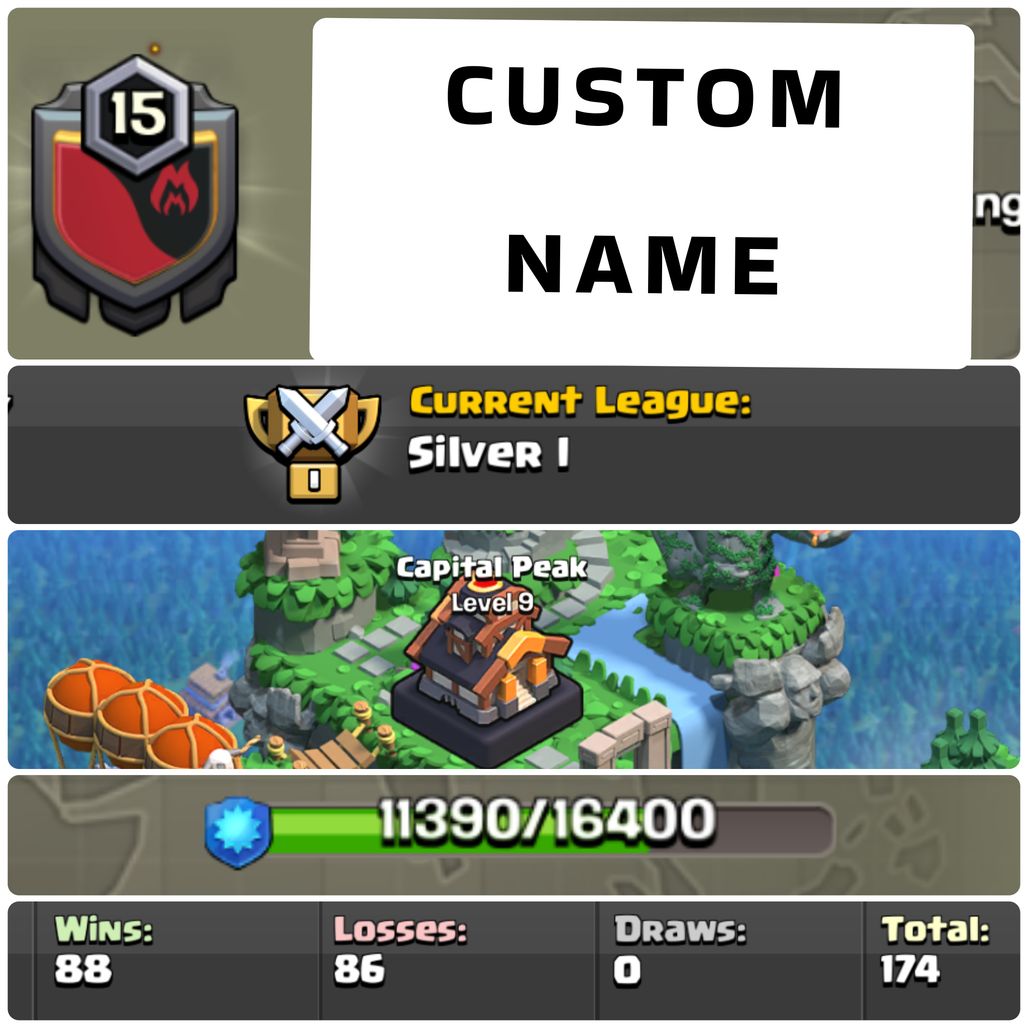Tap the level 15 hexagon badge

137,115
